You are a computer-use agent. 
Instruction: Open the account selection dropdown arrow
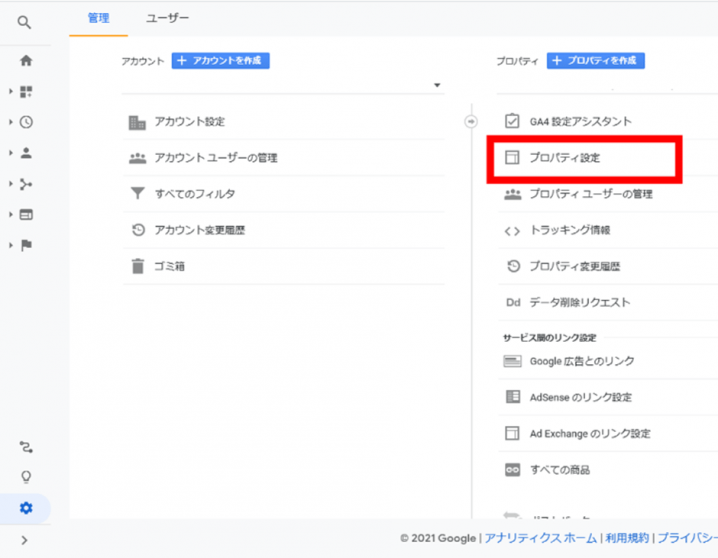point(437,86)
